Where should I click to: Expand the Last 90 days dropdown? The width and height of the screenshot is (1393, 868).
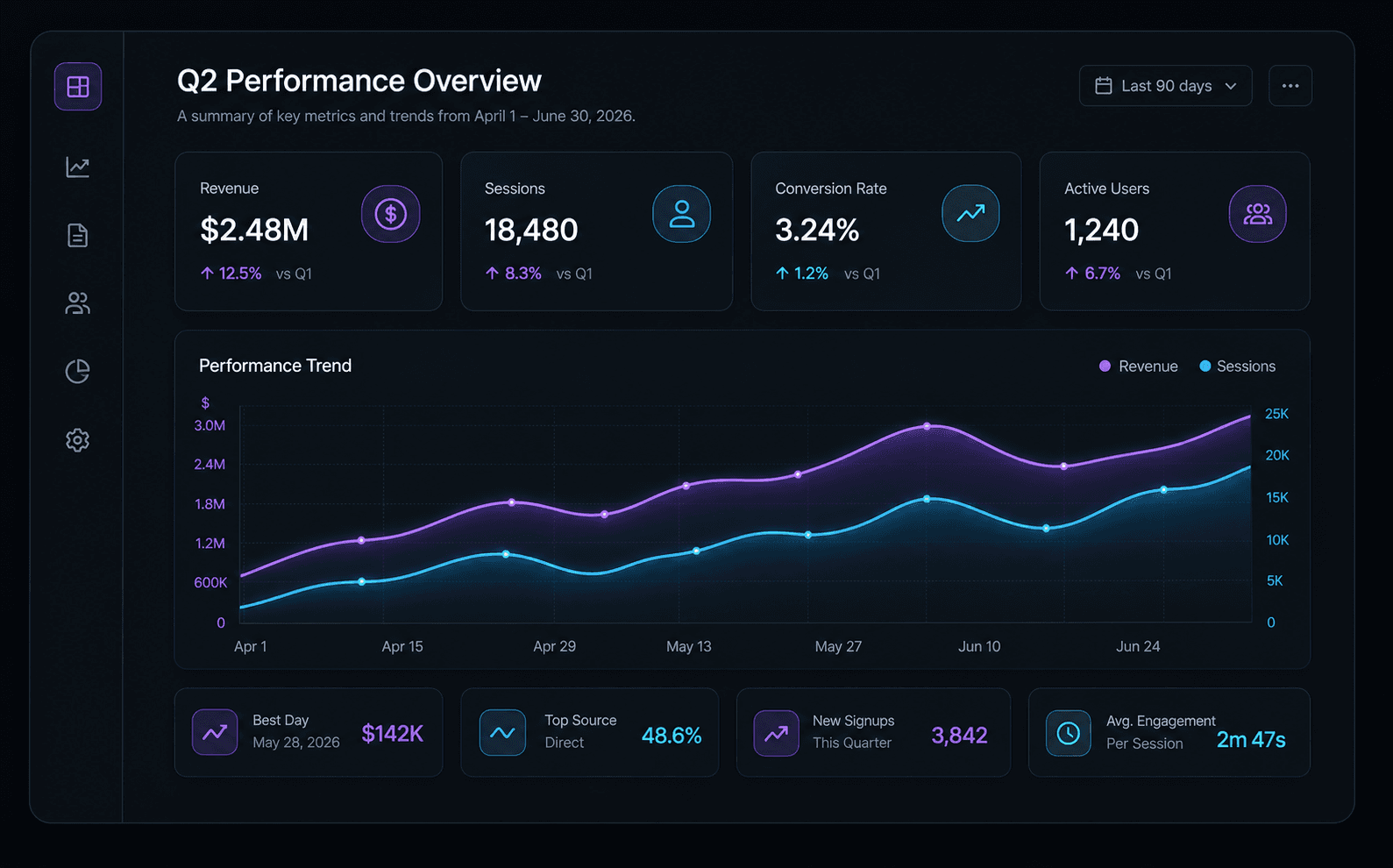[1165, 86]
